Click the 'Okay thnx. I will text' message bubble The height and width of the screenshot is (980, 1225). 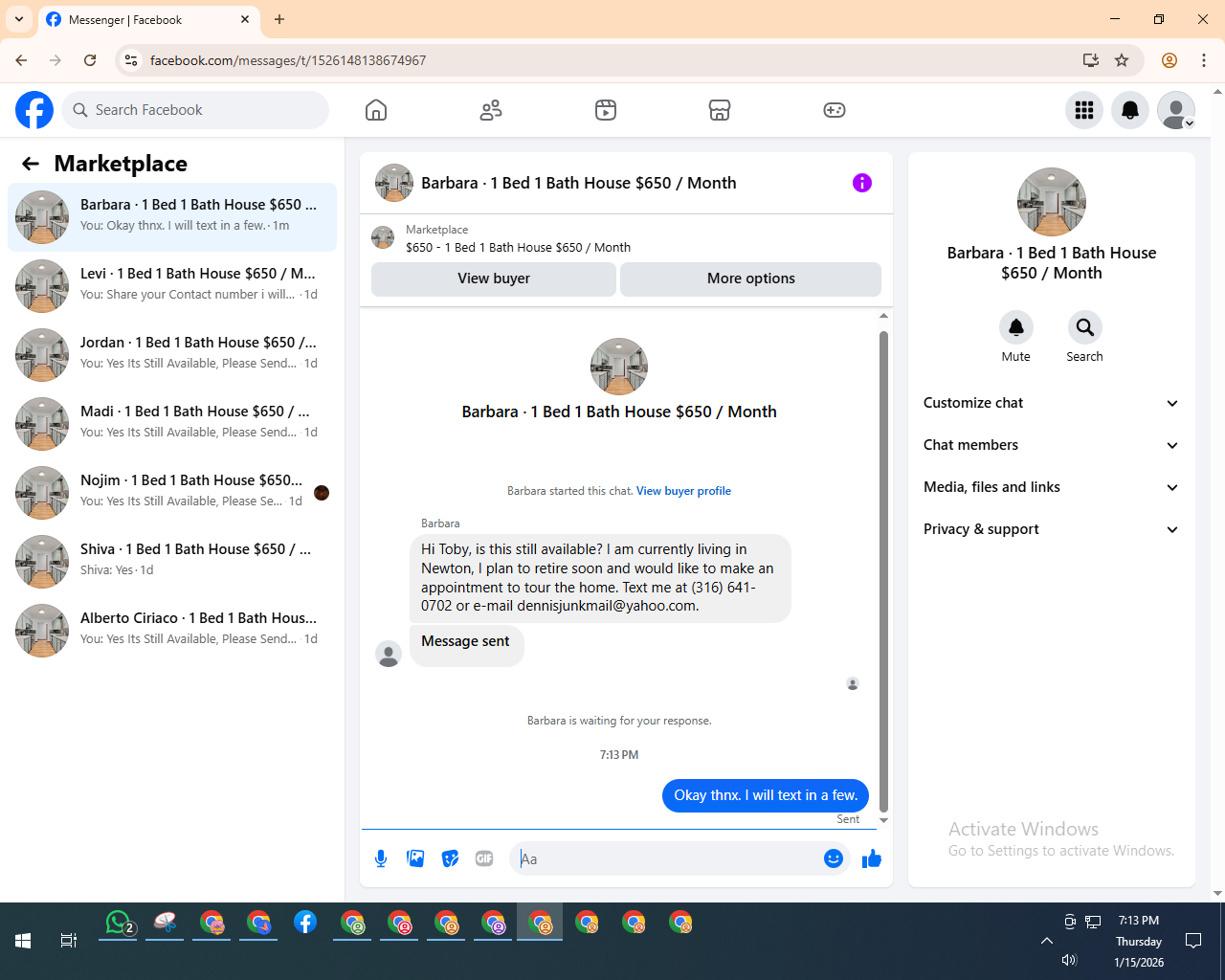click(766, 795)
